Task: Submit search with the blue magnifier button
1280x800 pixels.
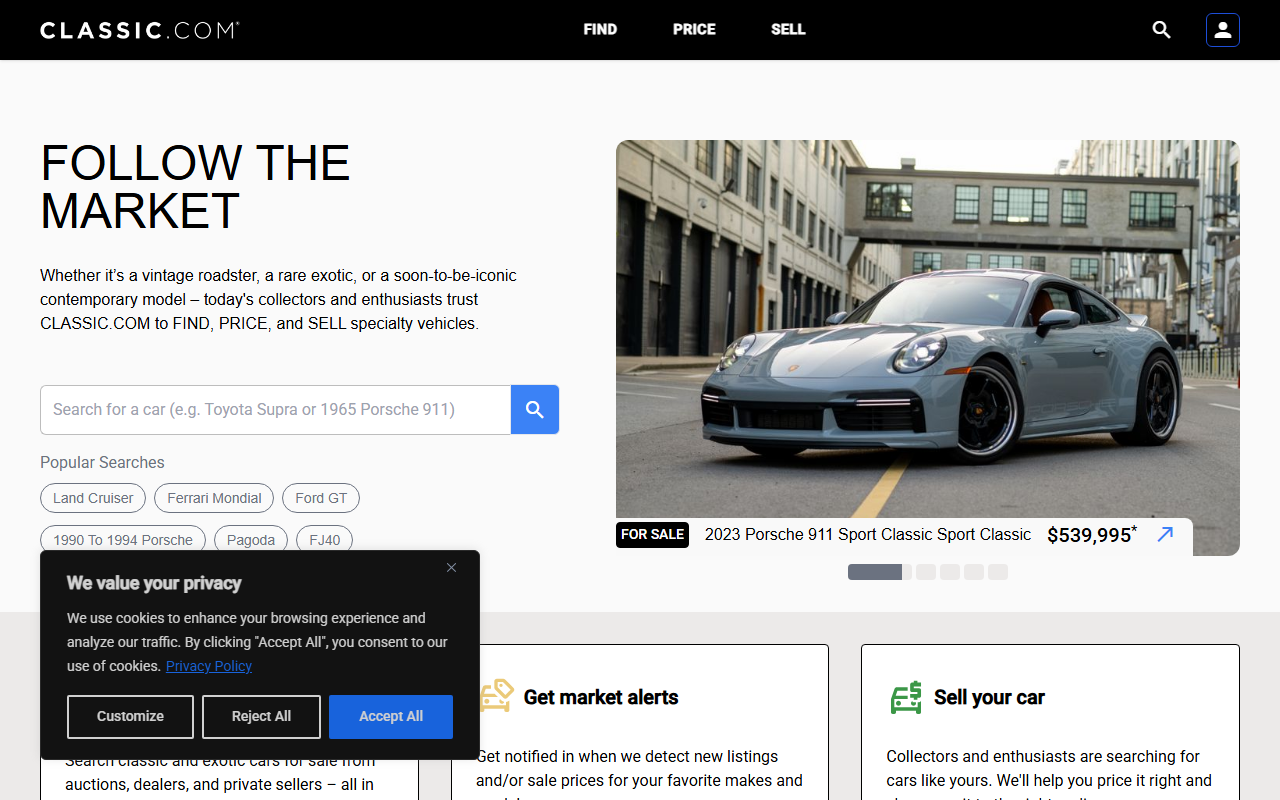Action: click(x=535, y=410)
